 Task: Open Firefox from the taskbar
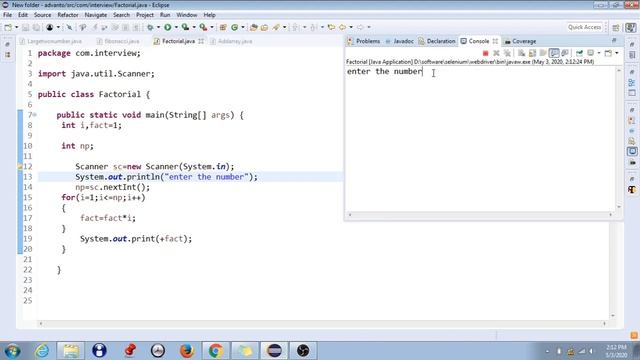(187, 351)
